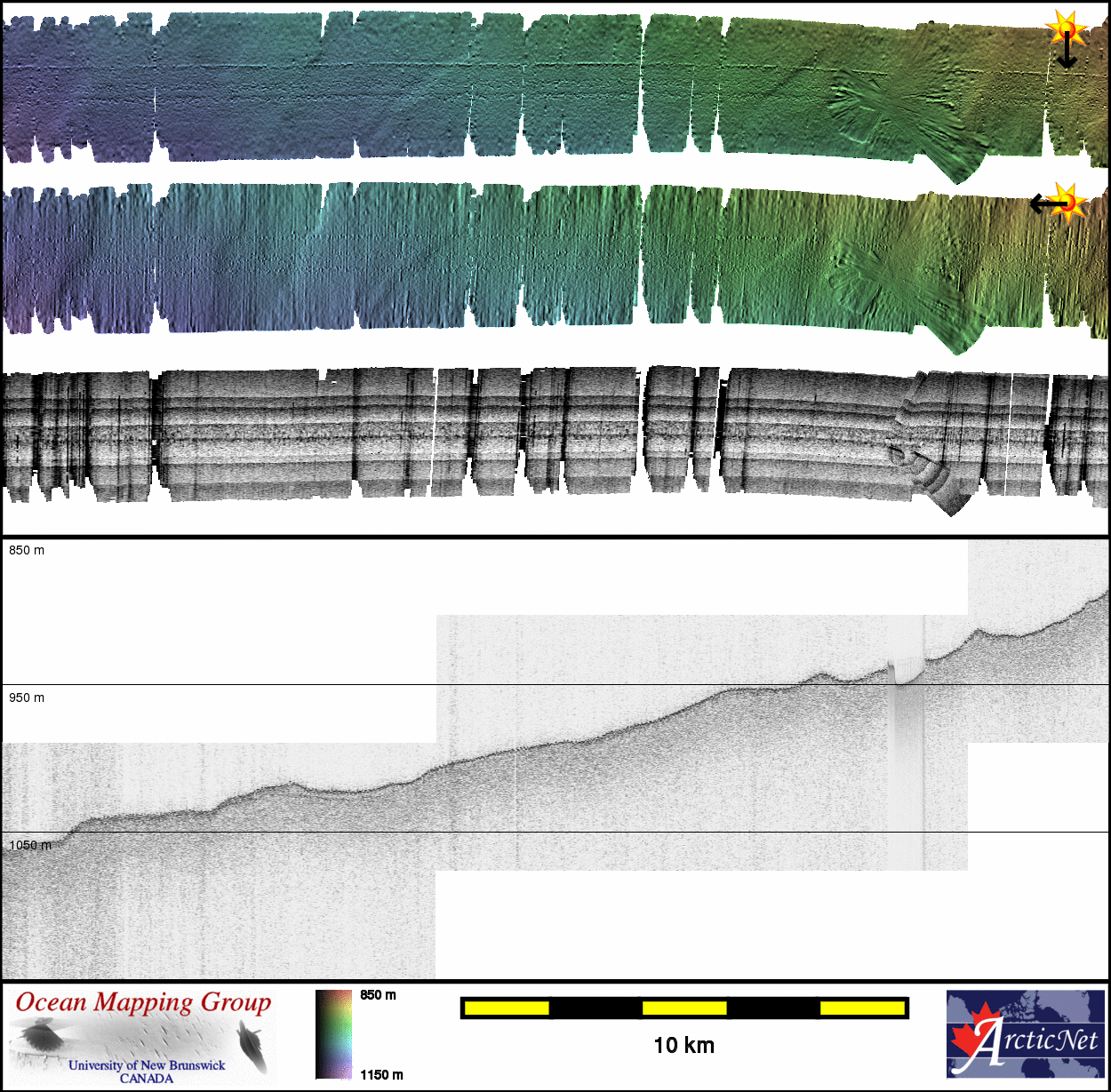The image size is (1111, 1092).
Task: Click the 1050 m depth label in the profile
Action: (29, 845)
